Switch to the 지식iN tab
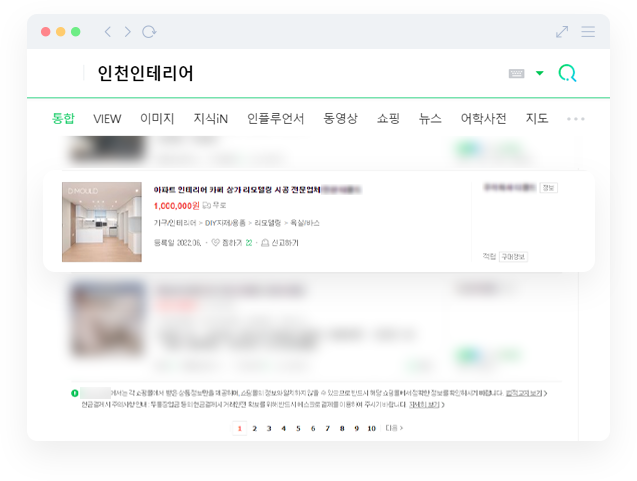Screen dimensions: 637x481 pos(210,119)
